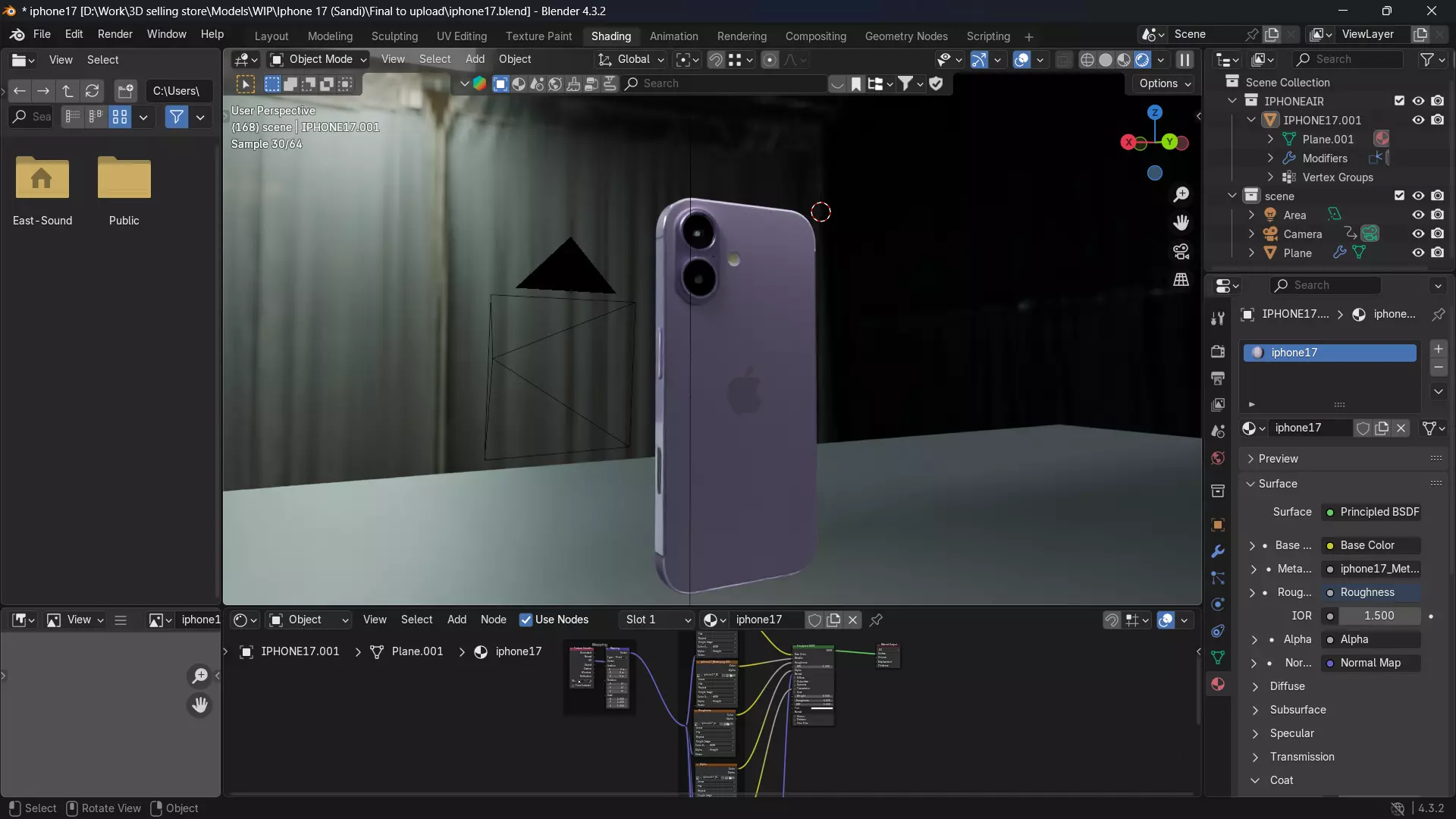1456x819 pixels.
Task: Hide the Camera in viewport
Action: (1418, 234)
